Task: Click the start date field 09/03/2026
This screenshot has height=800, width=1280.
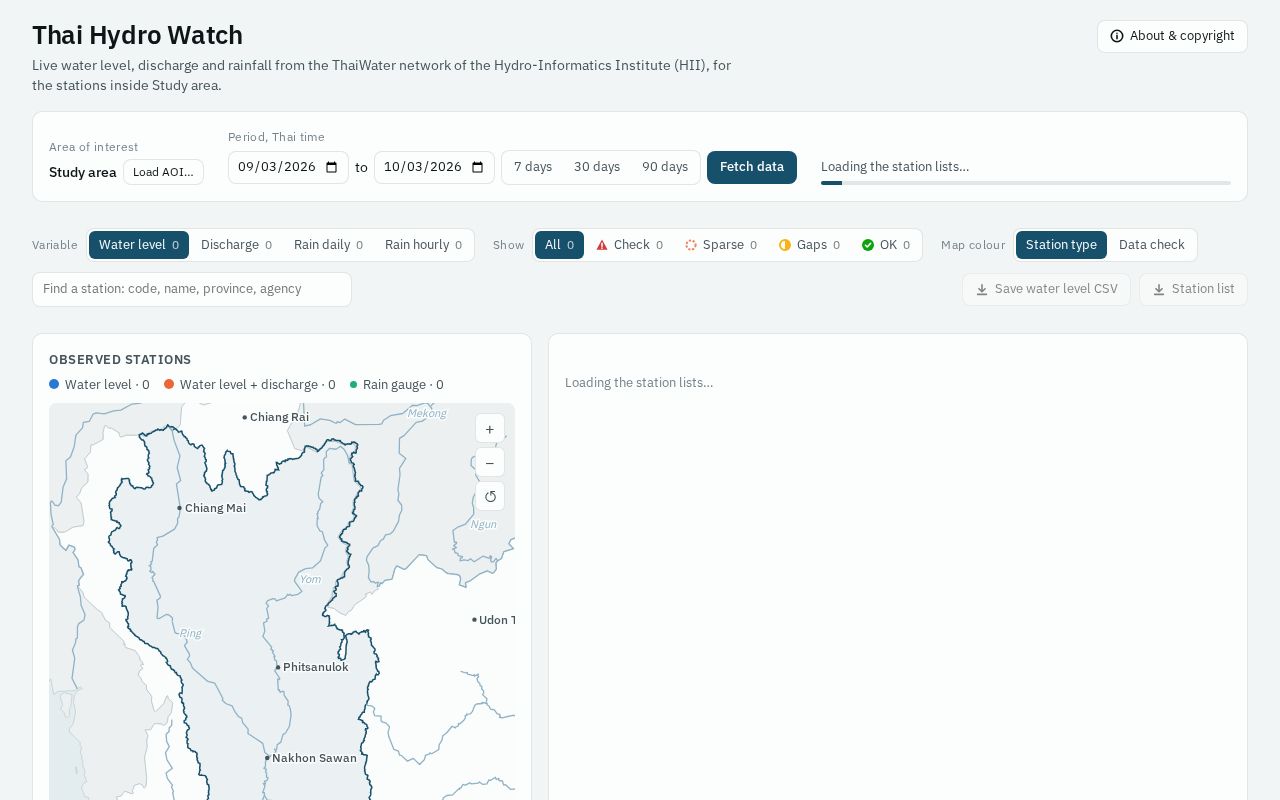Action: click(288, 167)
